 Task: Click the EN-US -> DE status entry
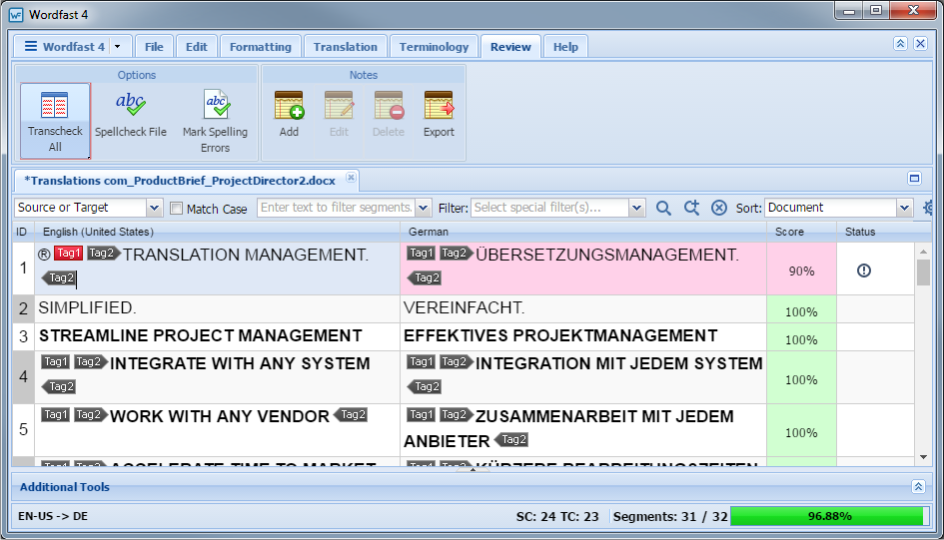(x=53, y=516)
